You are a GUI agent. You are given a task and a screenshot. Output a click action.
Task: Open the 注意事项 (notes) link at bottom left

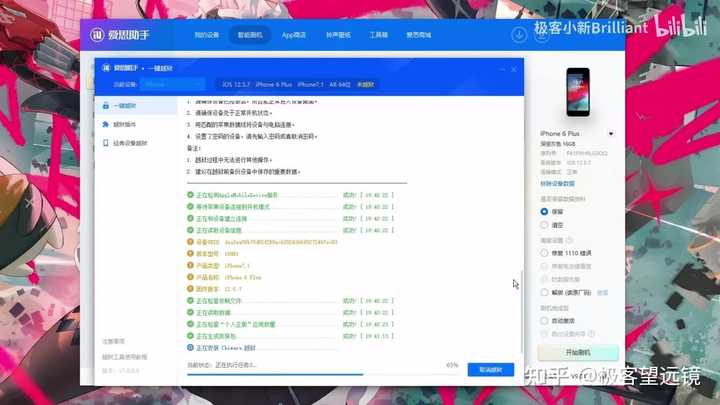(113, 341)
